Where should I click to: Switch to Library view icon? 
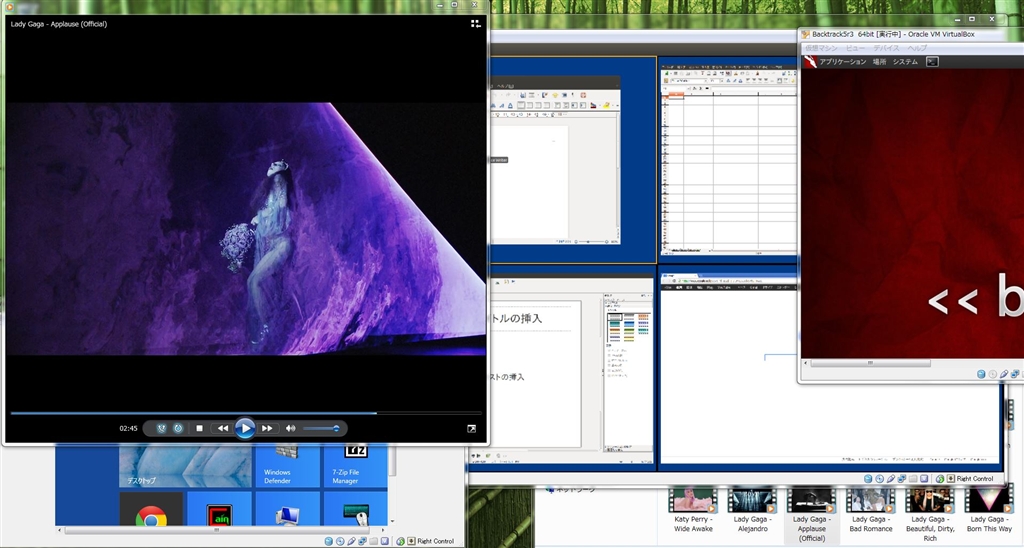(476, 23)
